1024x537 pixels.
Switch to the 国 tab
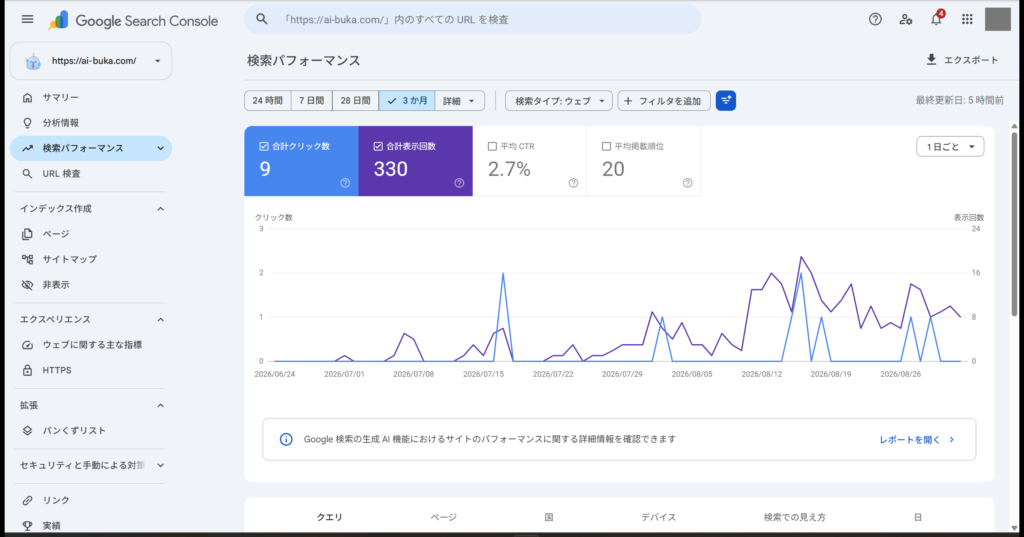point(549,517)
